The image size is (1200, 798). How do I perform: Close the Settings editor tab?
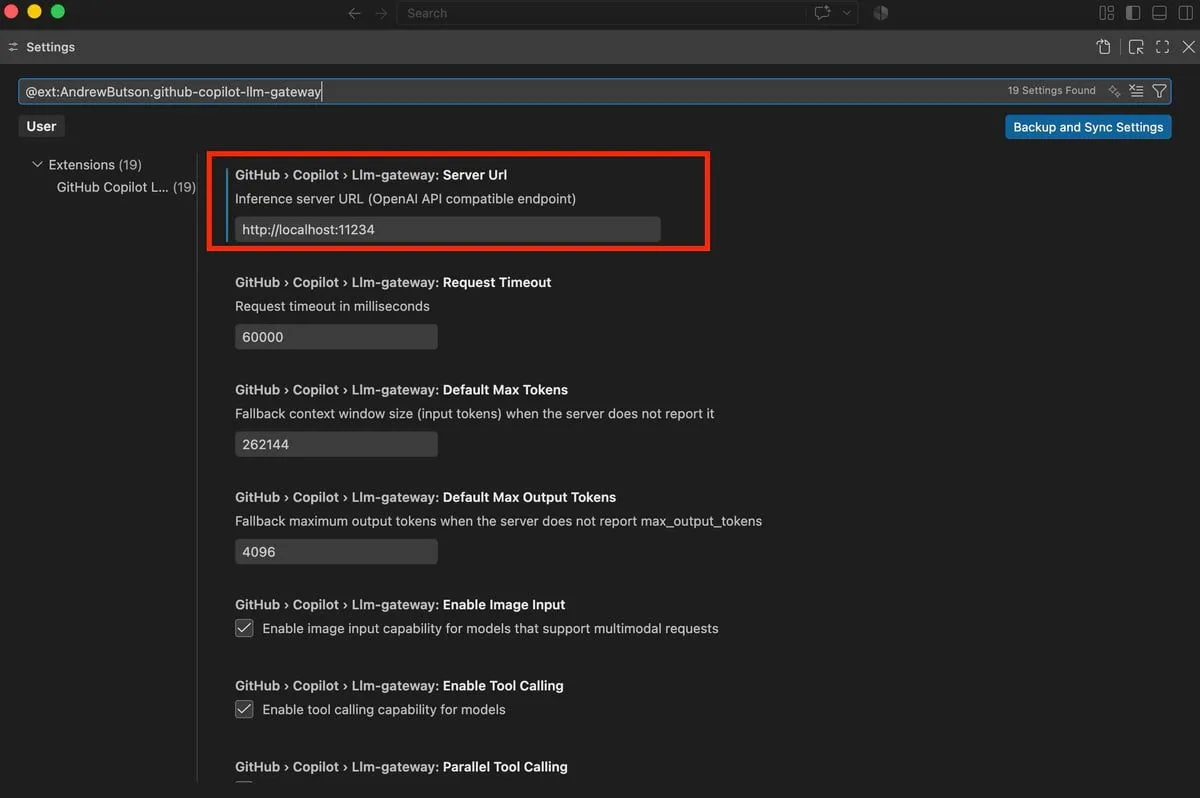tap(1188, 47)
